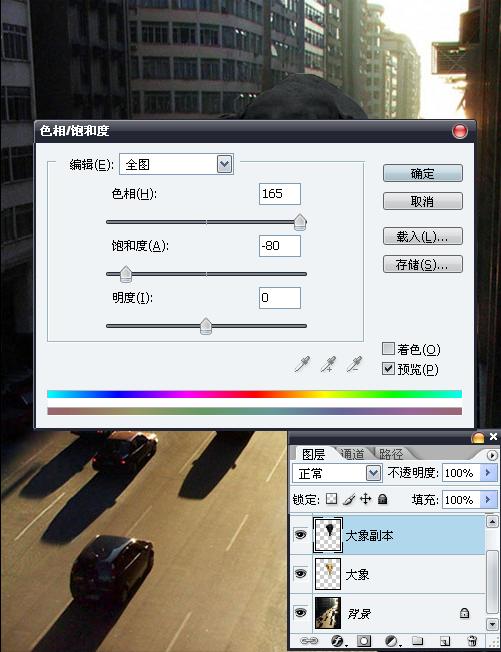Enable the 着色(O) colorize checkbox
The width and height of the screenshot is (501, 652).
[x=388, y=348]
